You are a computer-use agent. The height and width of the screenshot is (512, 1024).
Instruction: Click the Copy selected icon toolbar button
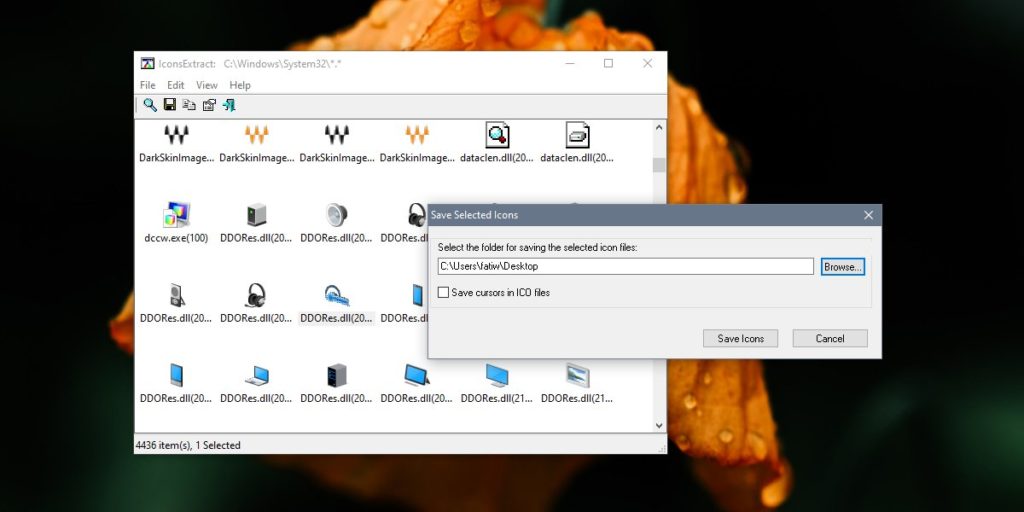tap(189, 104)
